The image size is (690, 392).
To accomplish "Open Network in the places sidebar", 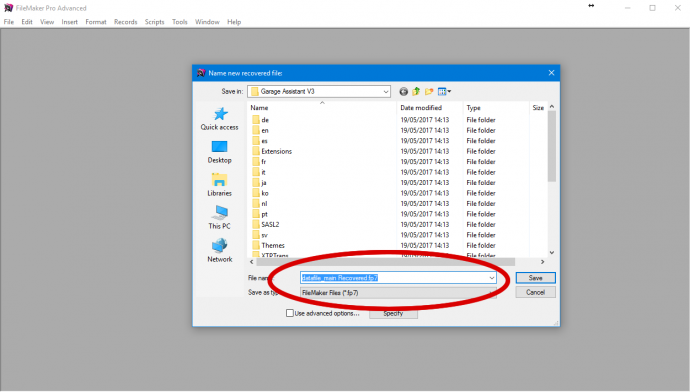I will 220,251.
